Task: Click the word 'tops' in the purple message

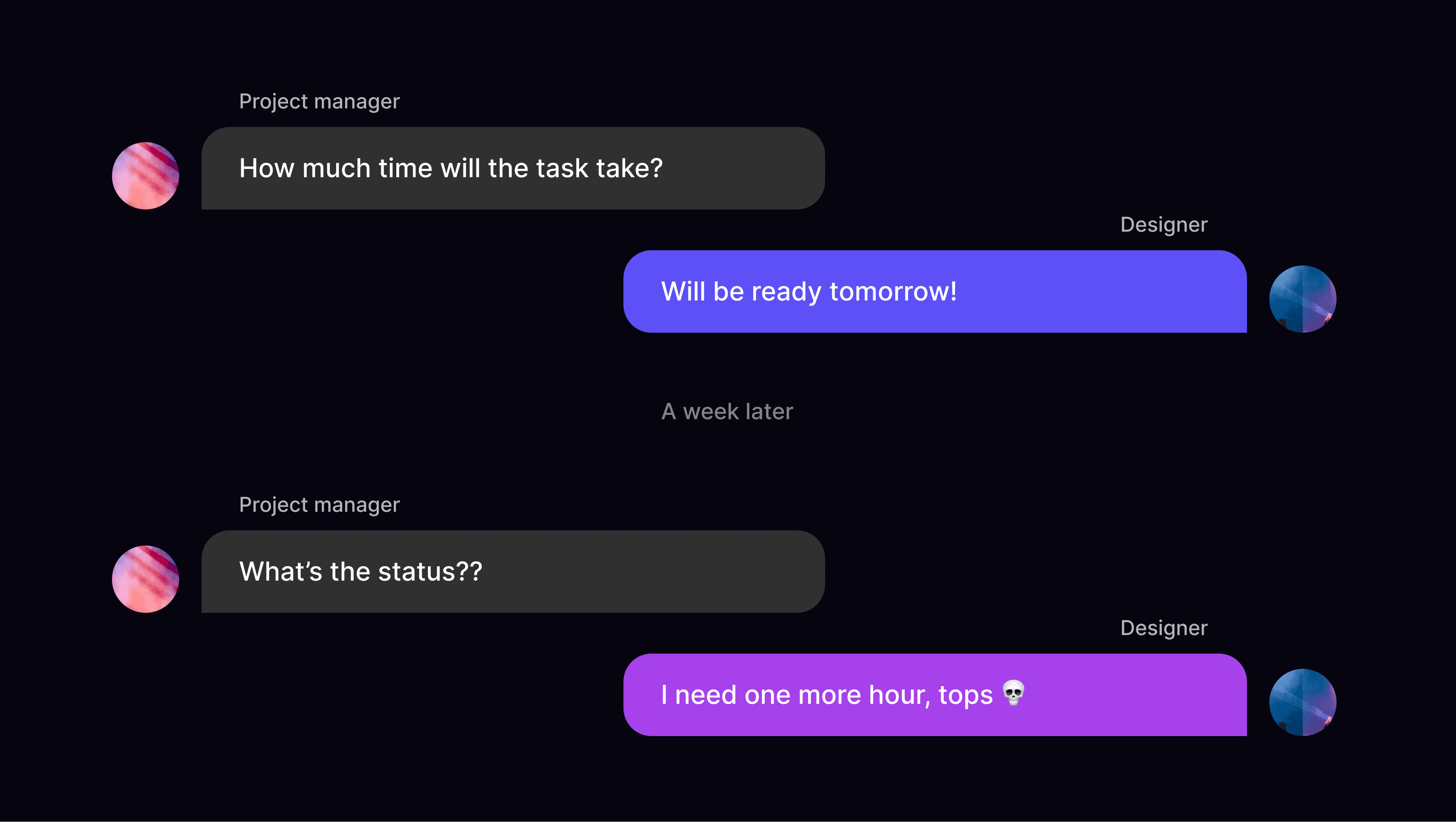Action: pos(965,695)
